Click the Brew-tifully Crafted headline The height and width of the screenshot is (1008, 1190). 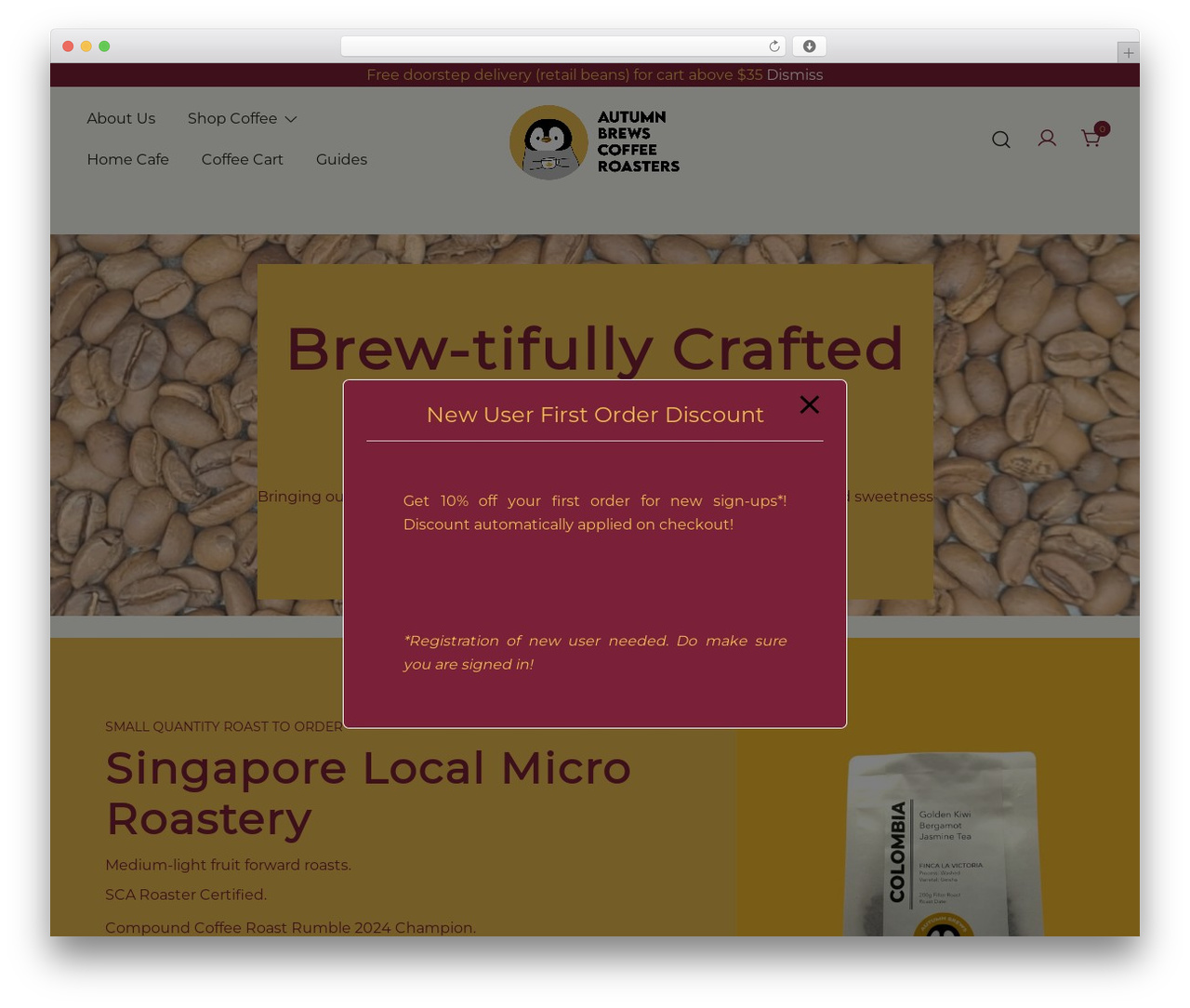coord(595,349)
